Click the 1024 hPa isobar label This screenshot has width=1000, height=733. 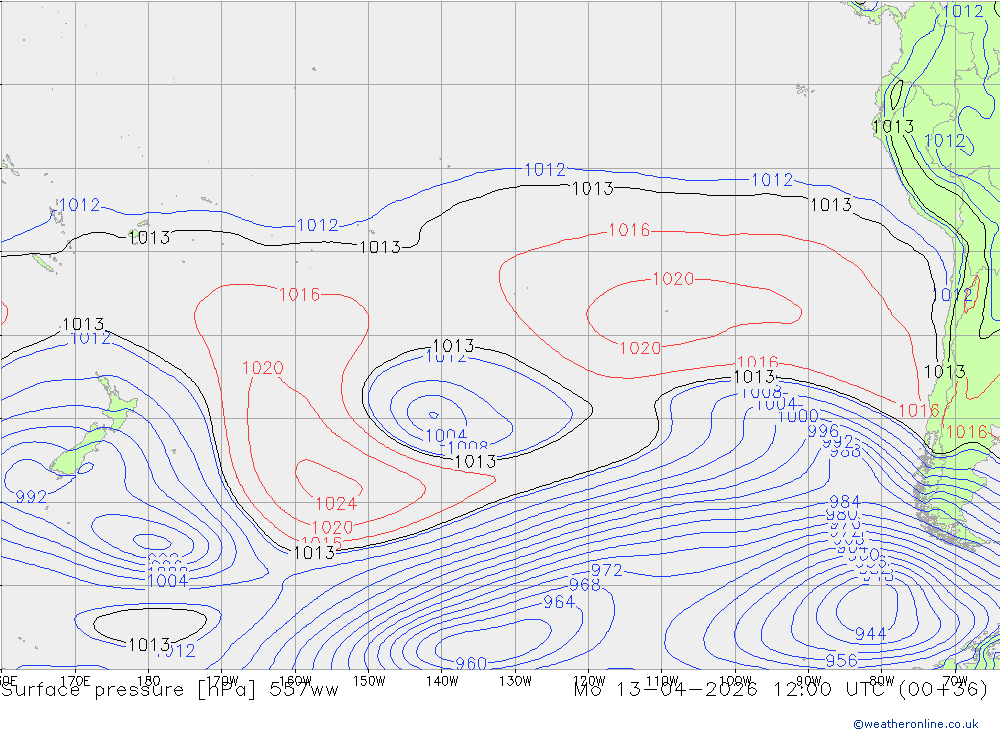click(336, 504)
